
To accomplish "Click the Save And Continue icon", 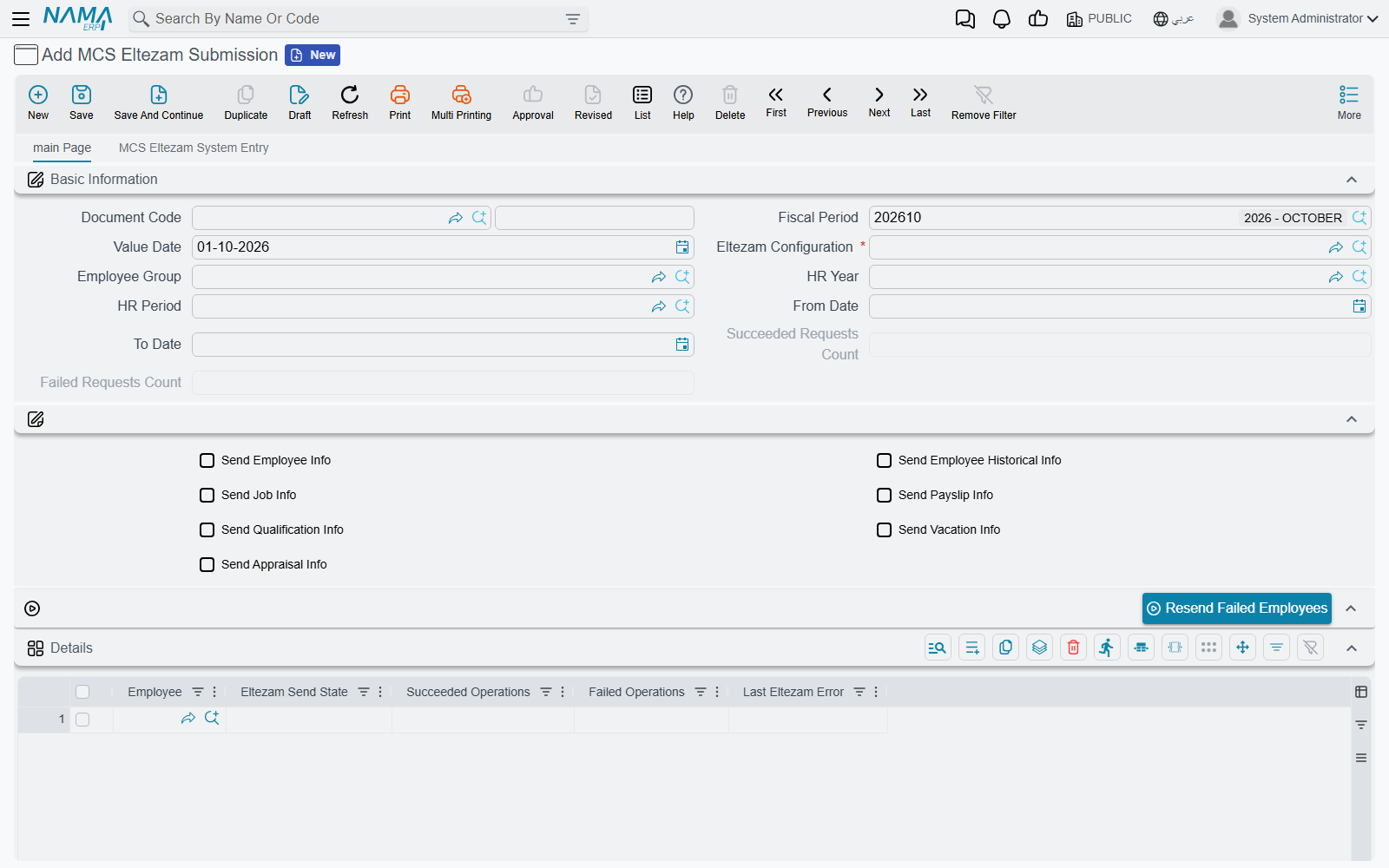I will pos(159,95).
